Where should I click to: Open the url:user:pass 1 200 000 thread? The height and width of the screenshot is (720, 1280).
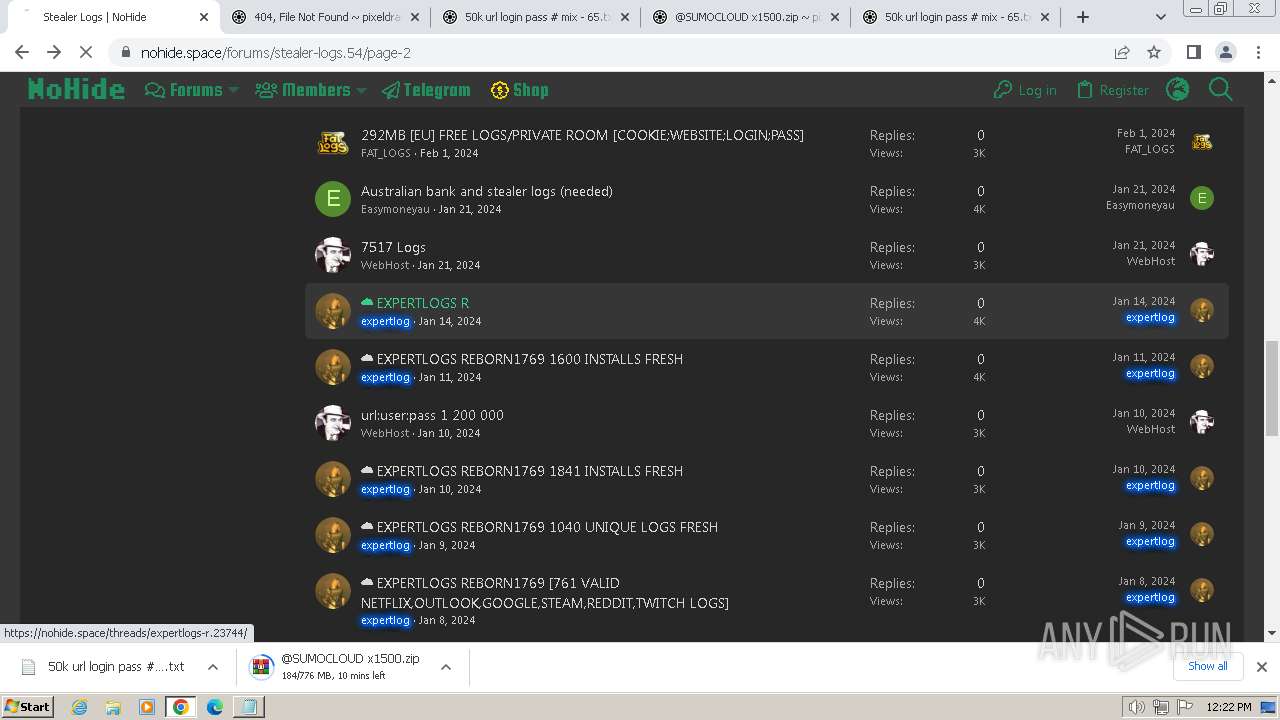coord(432,415)
